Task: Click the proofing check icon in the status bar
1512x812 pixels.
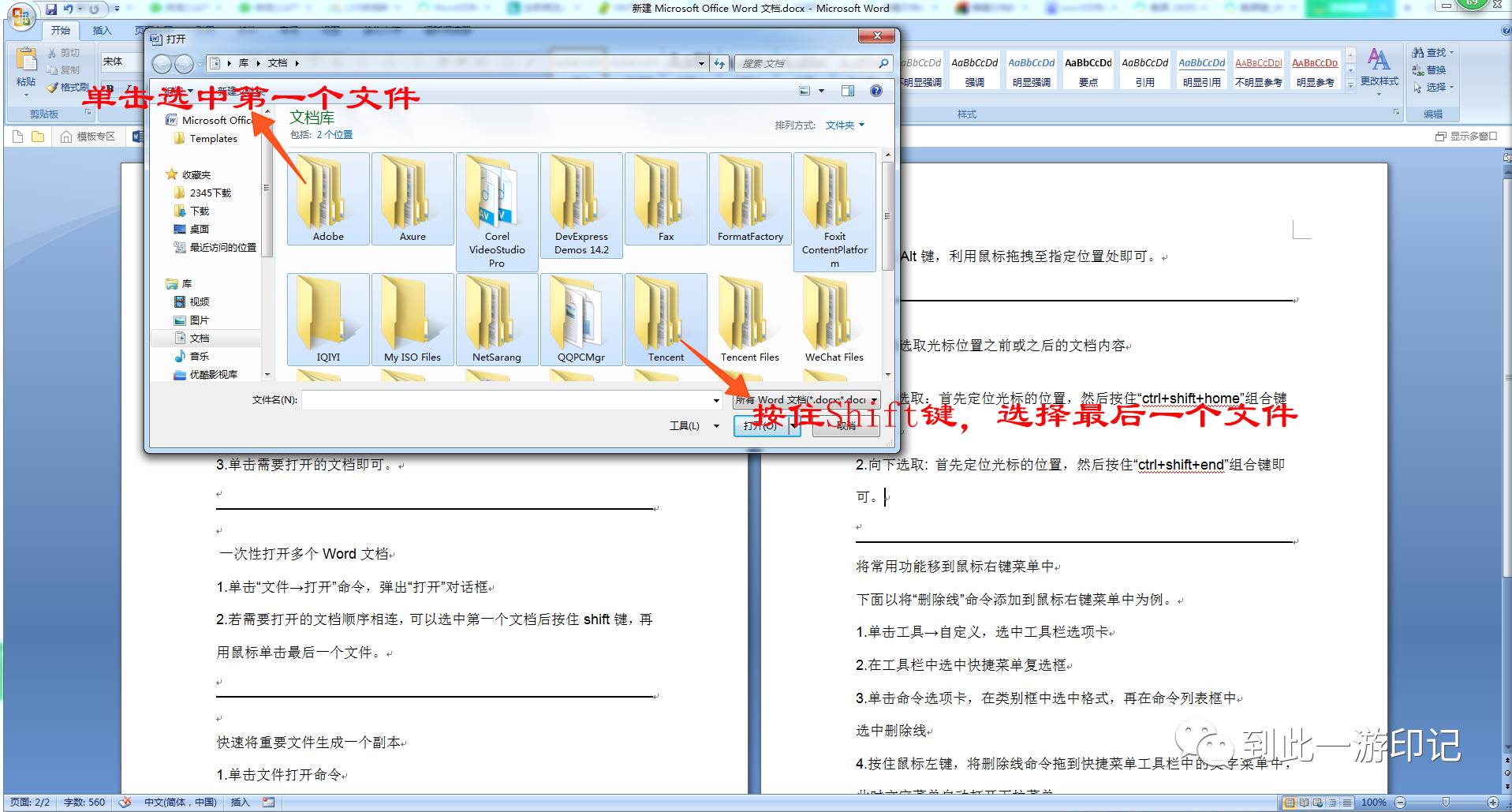Action: pos(125,802)
